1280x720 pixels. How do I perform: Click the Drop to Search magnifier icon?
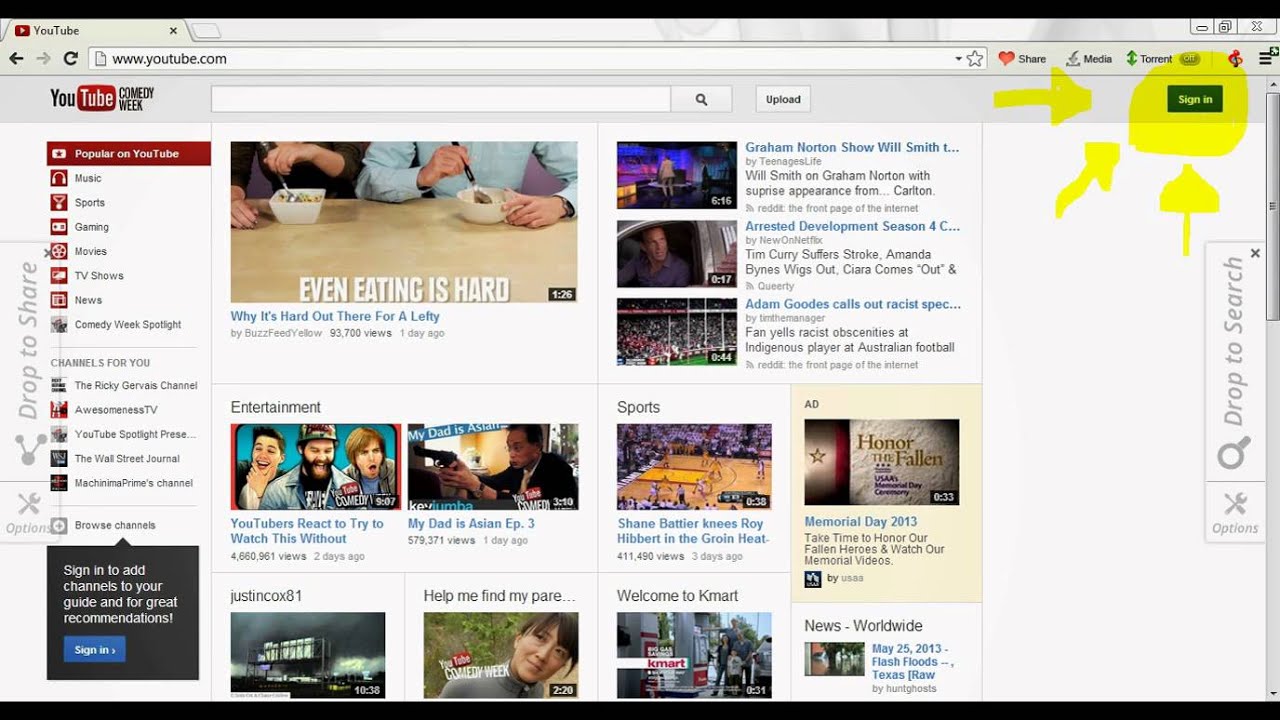pos(1233,454)
